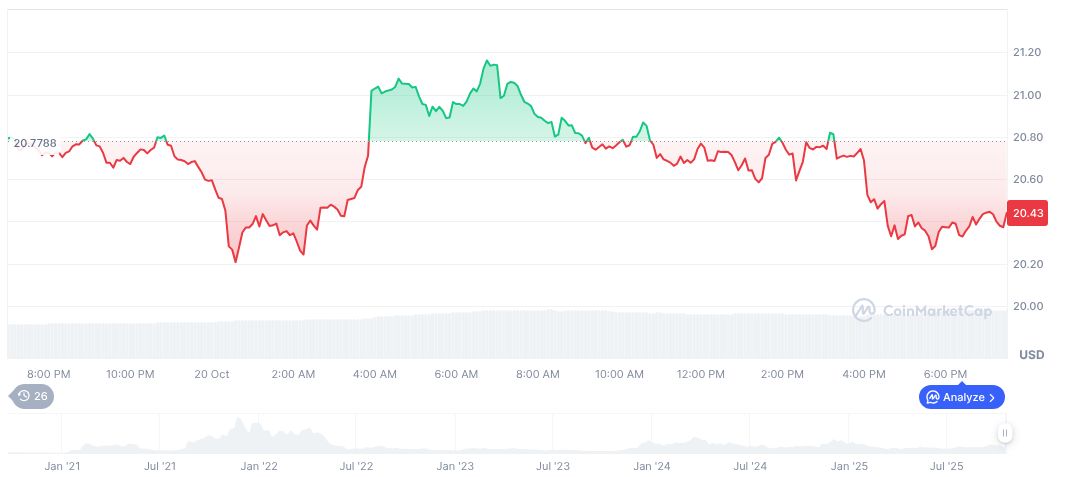Jump to Jan '23 in the range navigator
The image size is (1072, 477).
[x=456, y=466]
